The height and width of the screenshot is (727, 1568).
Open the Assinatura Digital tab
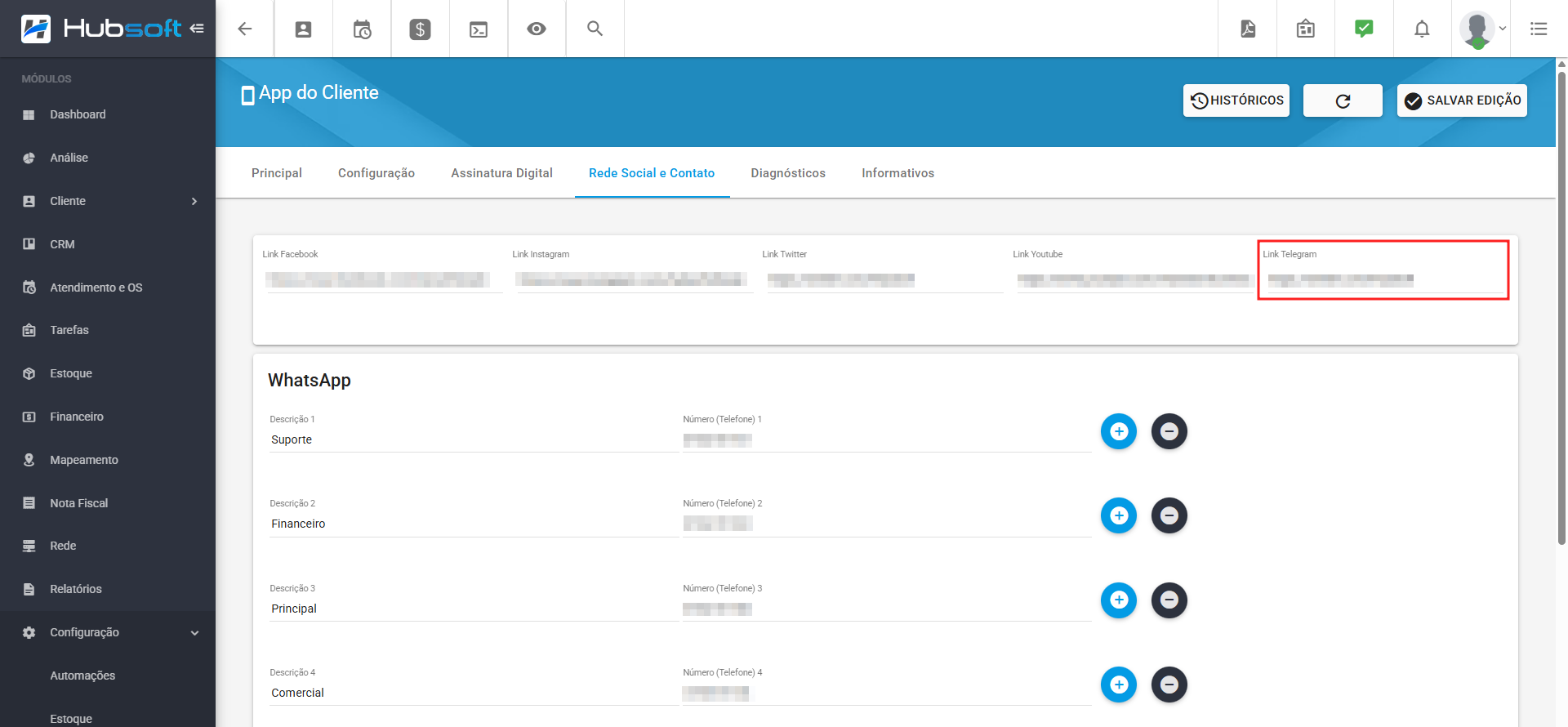click(501, 173)
